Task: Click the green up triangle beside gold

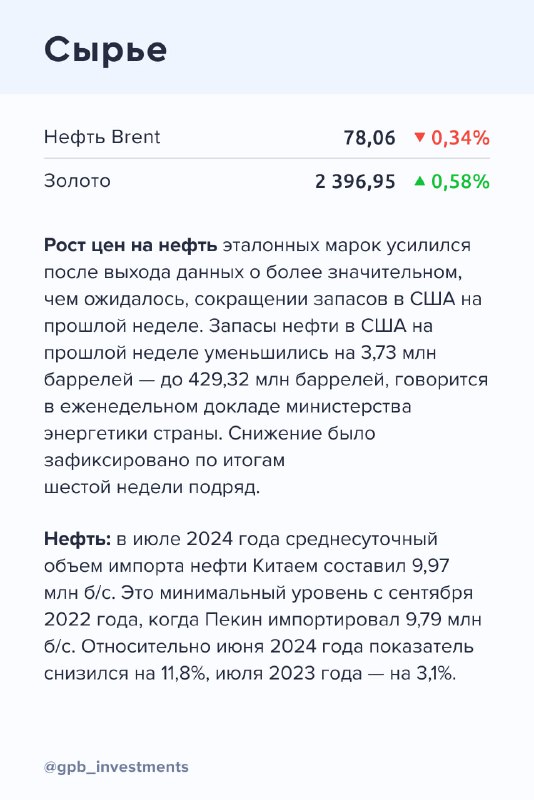Action: coord(420,181)
